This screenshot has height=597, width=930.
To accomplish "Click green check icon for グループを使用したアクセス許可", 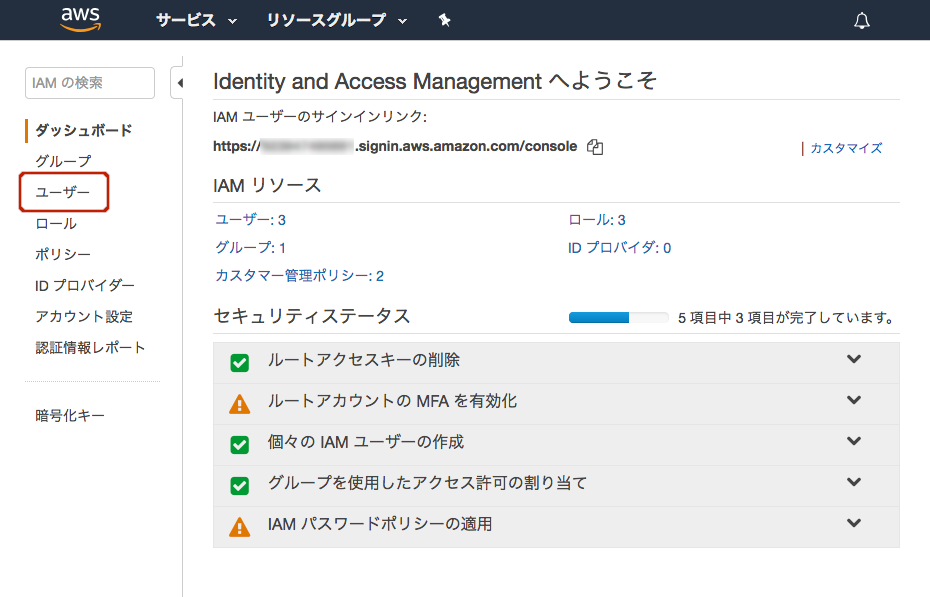I will click(240, 486).
